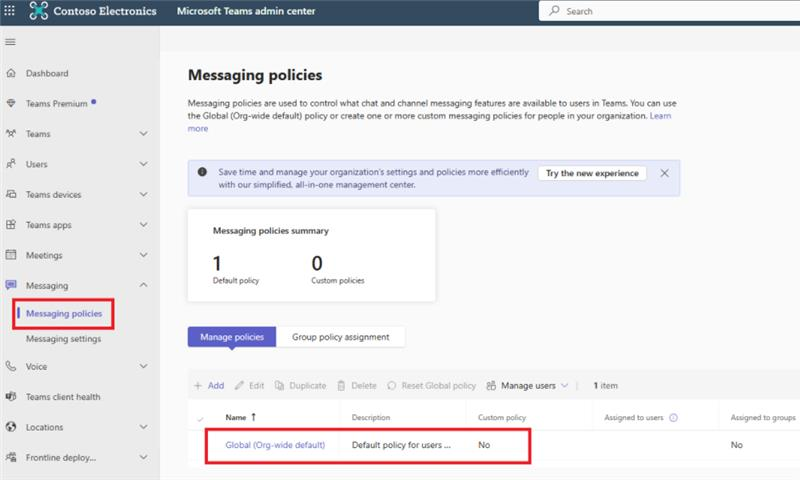Click the Teams devices icon
The height and width of the screenshot is (480, 800).
pos(11,194)
